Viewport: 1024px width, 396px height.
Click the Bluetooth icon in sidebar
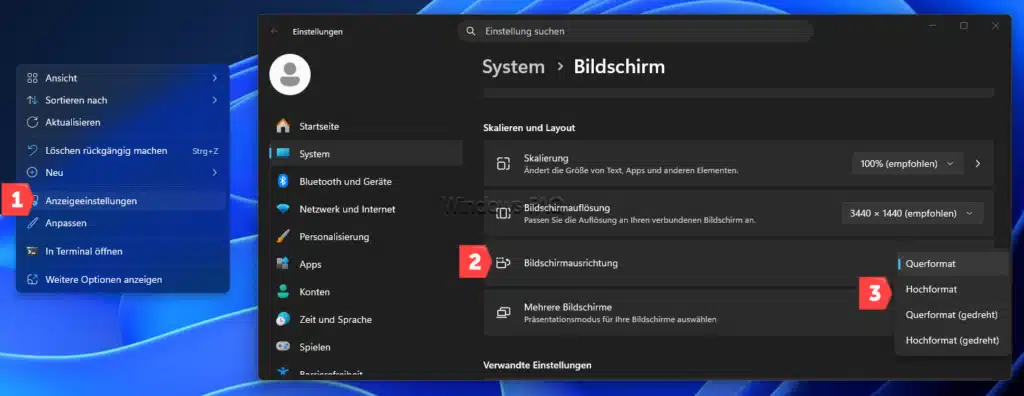(283, 182)
